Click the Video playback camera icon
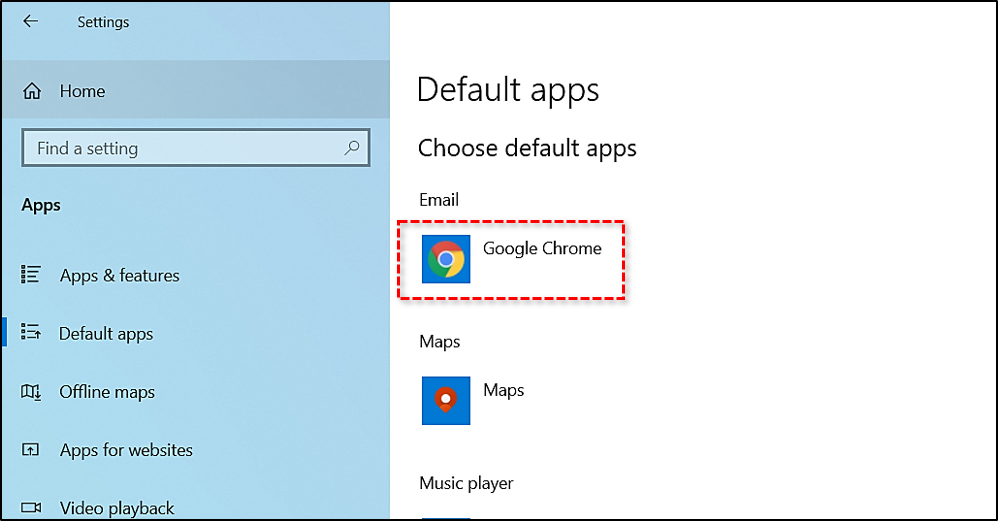Screen dimensions: 998x521 pos(31,508)
